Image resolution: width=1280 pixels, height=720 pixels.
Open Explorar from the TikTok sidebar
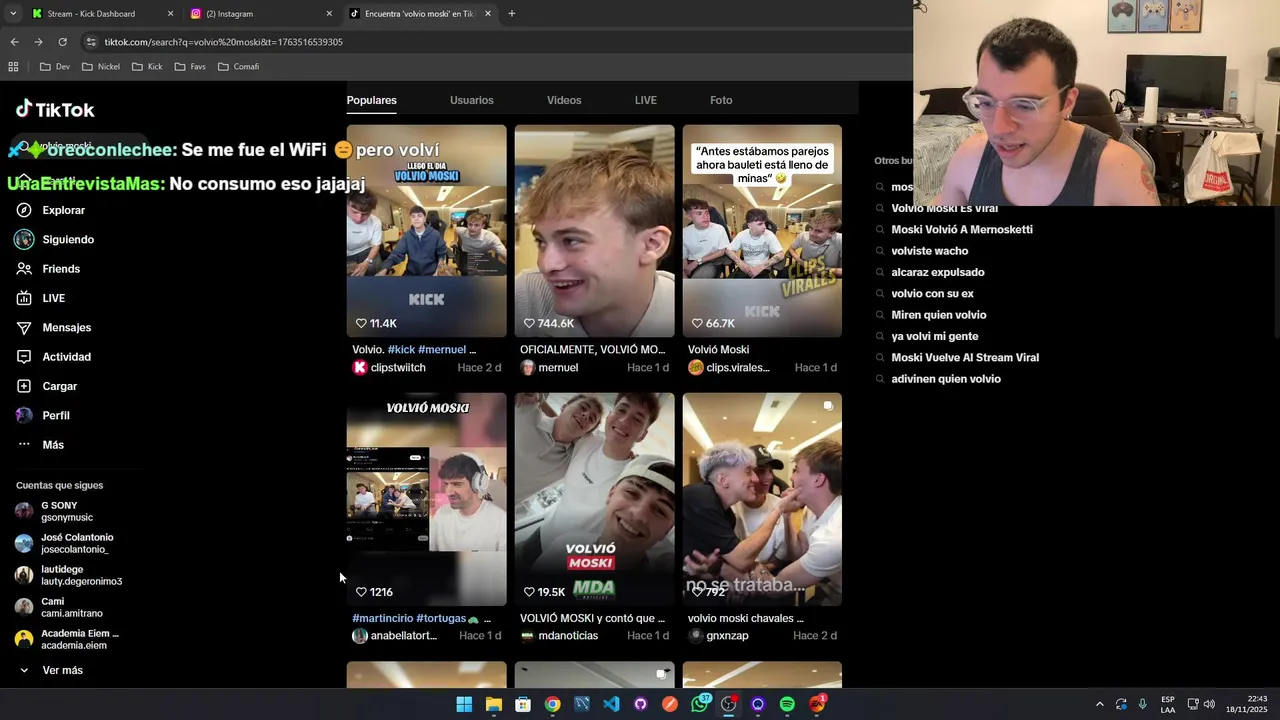point(50,210)
